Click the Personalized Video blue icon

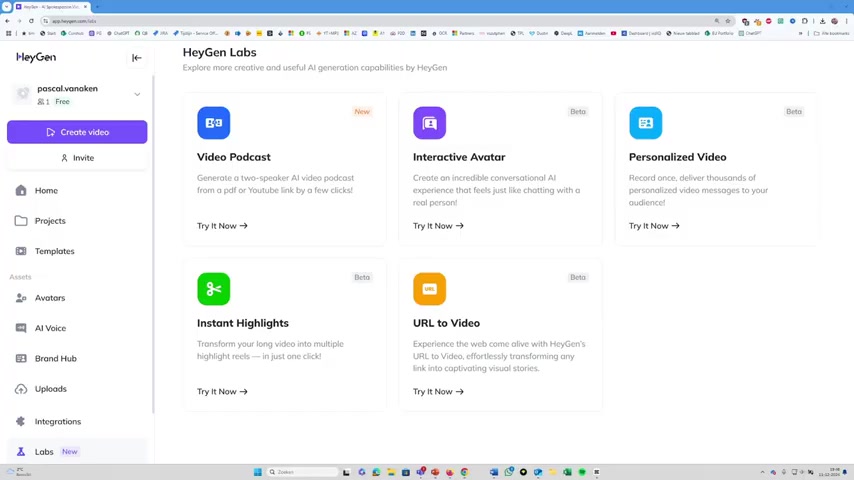coord(645,123)
